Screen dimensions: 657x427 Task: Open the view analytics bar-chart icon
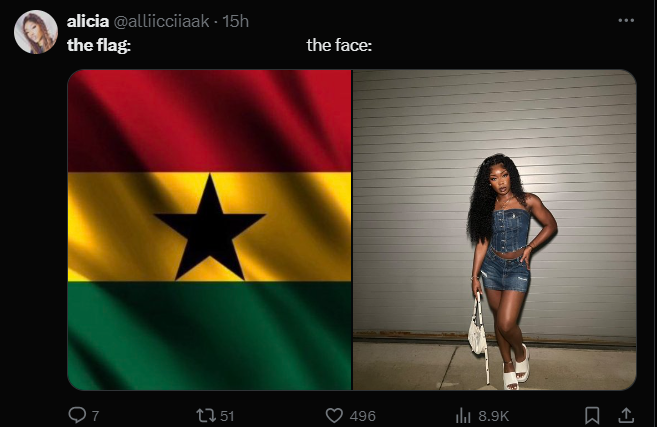point(463,415)
